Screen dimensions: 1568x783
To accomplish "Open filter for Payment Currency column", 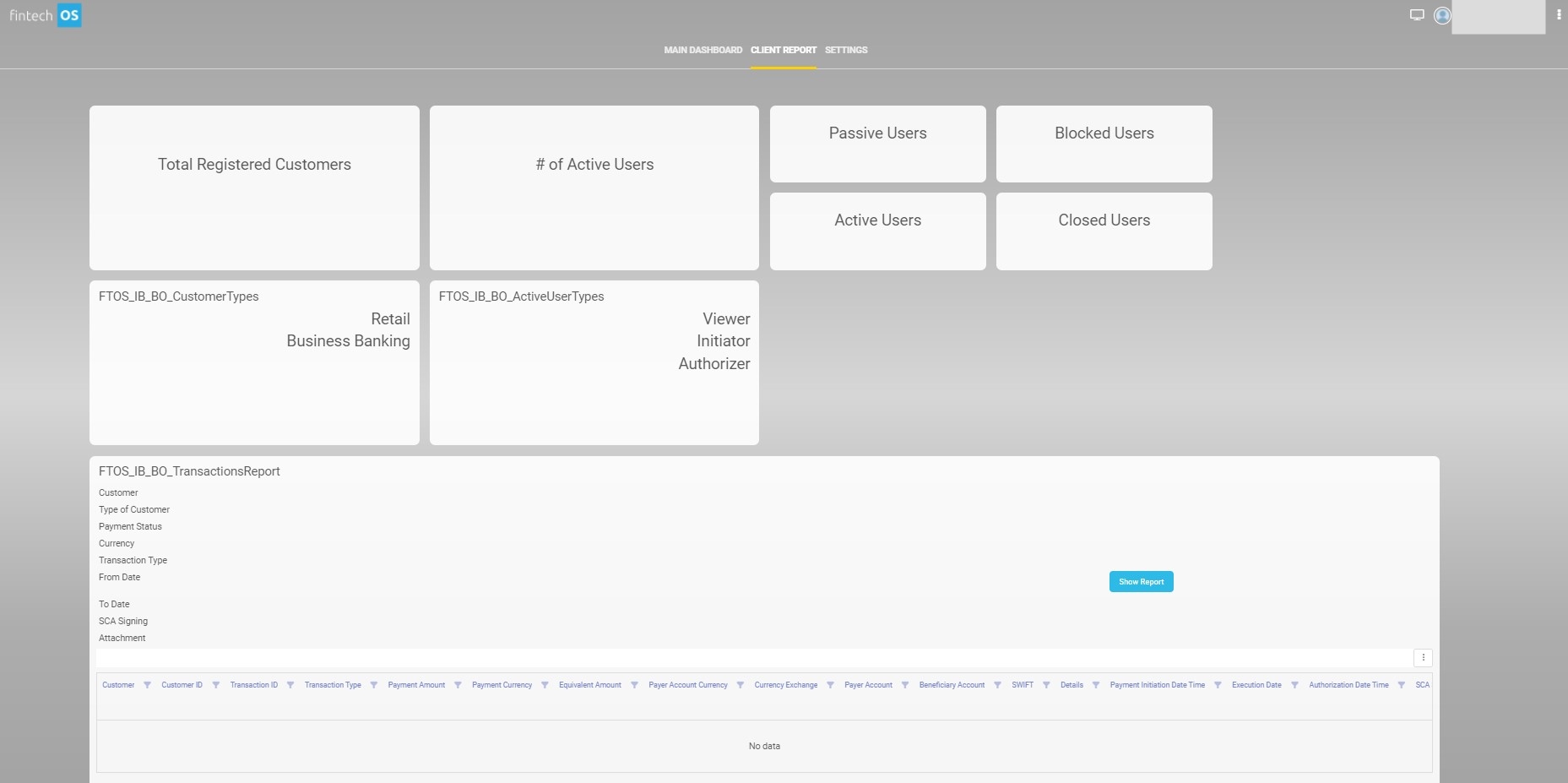I will pyautogui.click(x=545, y=685).
